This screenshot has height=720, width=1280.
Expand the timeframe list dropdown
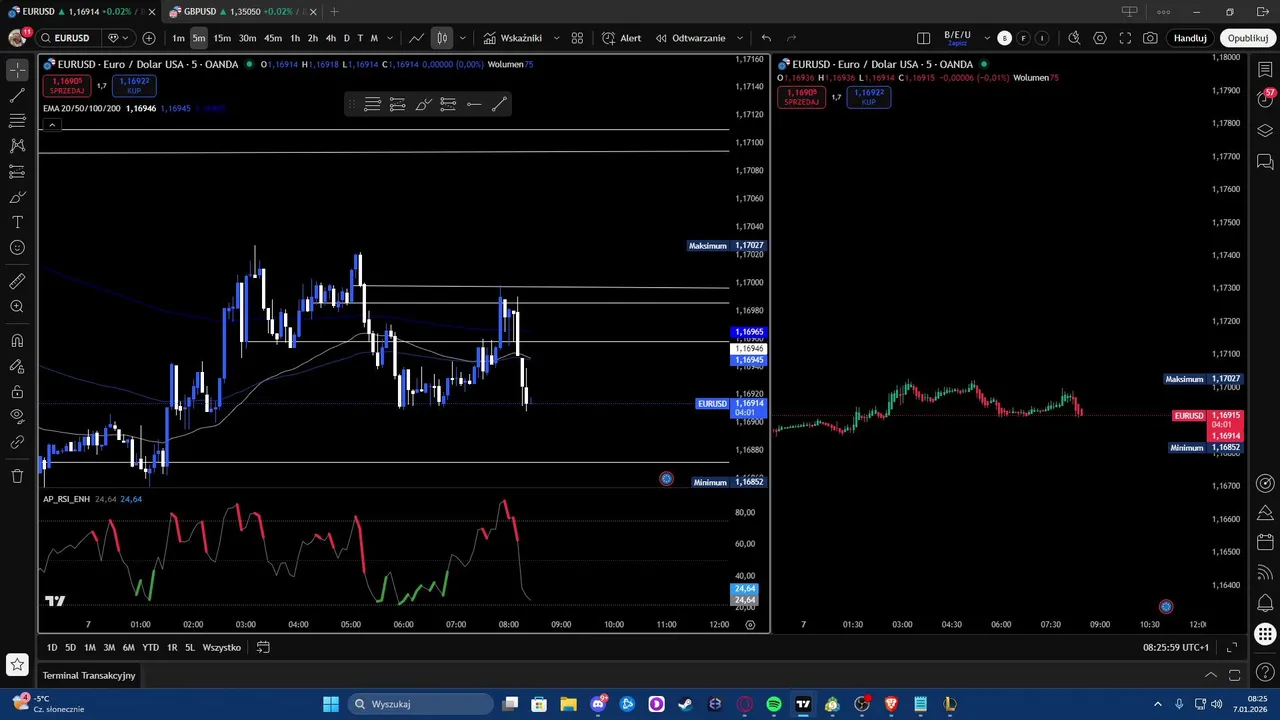(390, 38)
